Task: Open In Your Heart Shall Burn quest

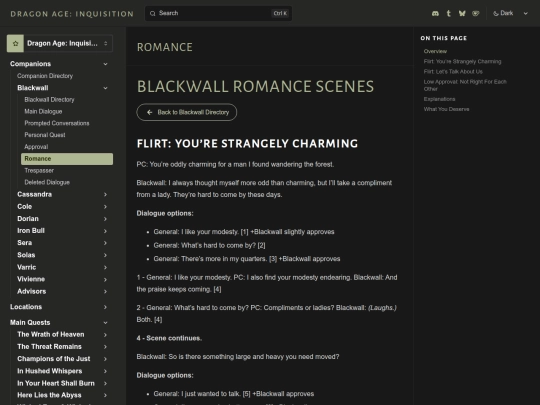Action: tap(56, 383)
